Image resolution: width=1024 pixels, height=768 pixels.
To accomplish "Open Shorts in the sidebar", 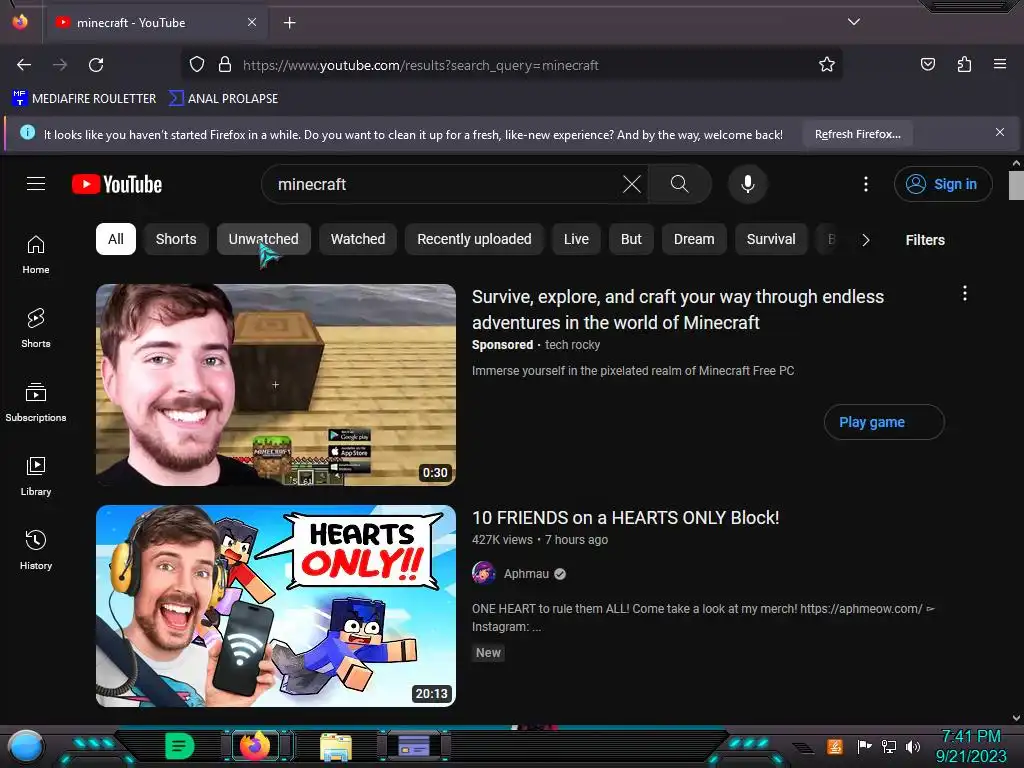I will click(36, 328).
